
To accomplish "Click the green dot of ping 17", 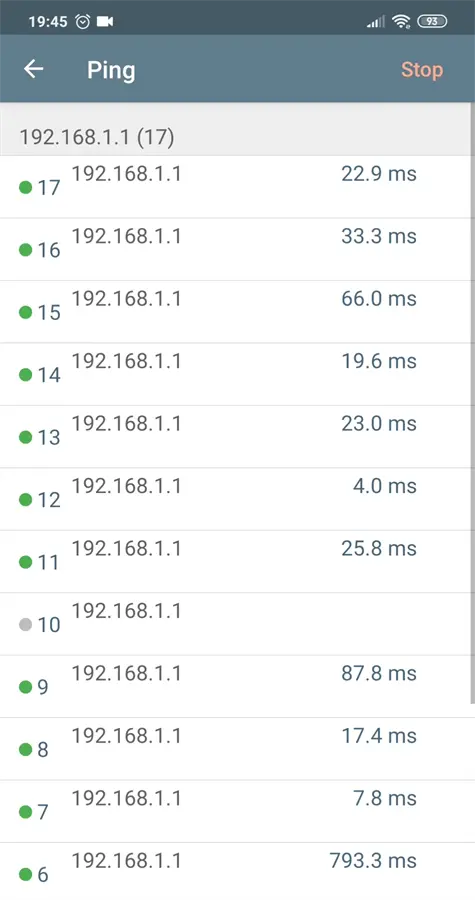I will point(25,187).
